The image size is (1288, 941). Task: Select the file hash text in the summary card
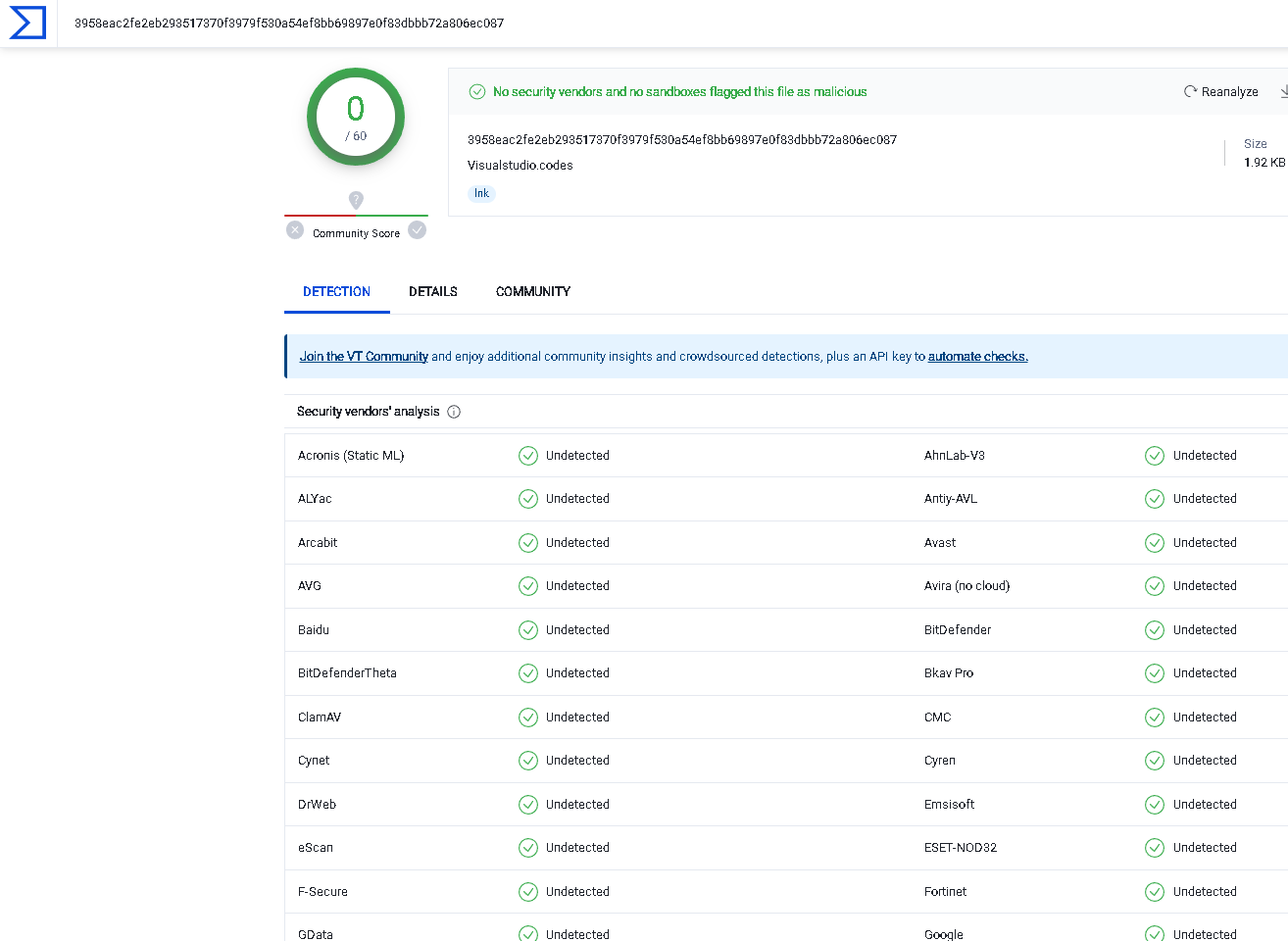tap(682, 140)
